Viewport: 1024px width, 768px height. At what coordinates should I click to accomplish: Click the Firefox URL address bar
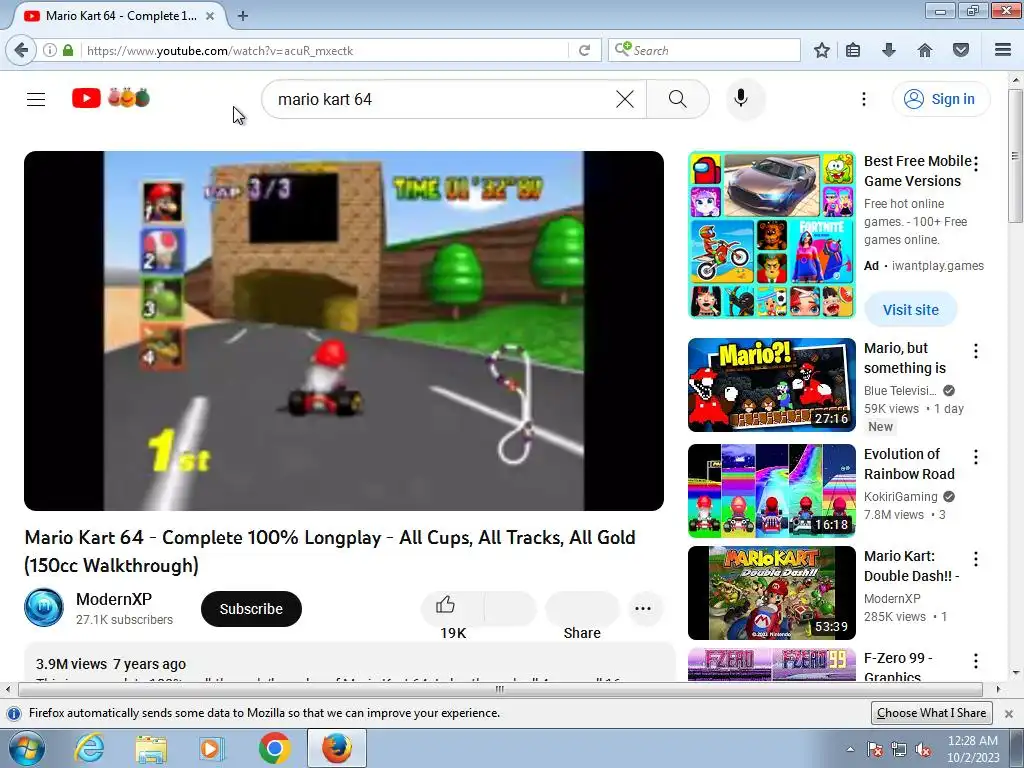[x=325, y=50]
